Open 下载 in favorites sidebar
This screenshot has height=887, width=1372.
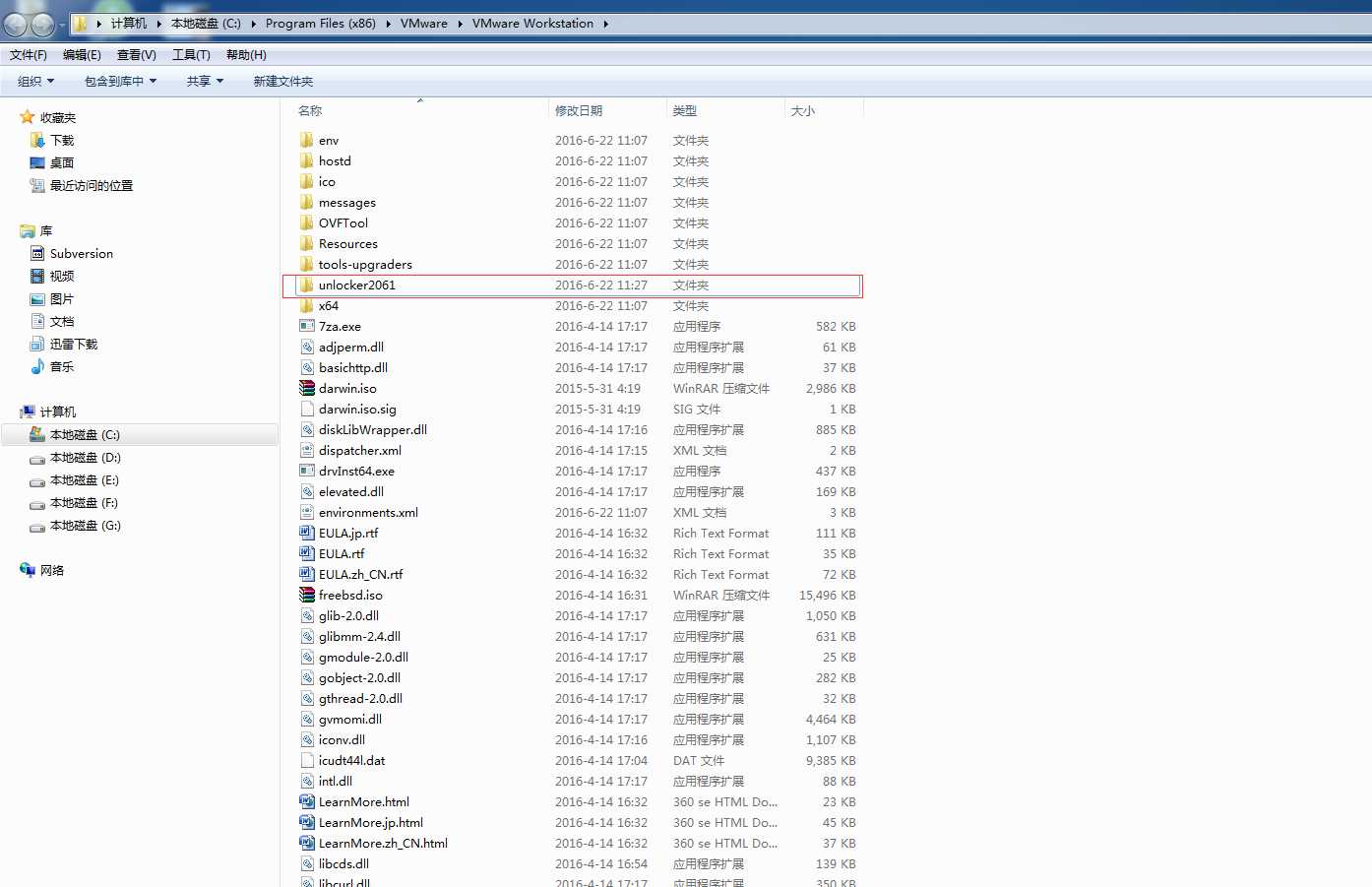click(x=62, y=140)
